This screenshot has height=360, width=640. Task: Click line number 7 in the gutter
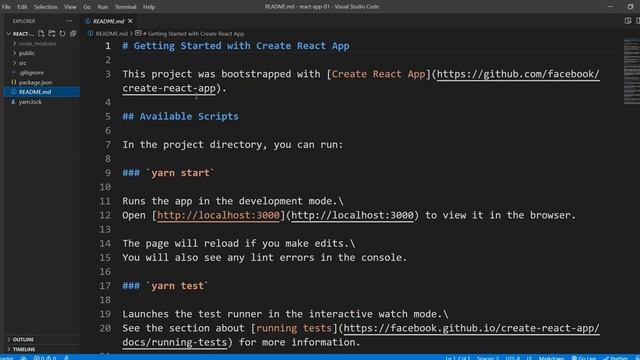click(x=108, y=144)
